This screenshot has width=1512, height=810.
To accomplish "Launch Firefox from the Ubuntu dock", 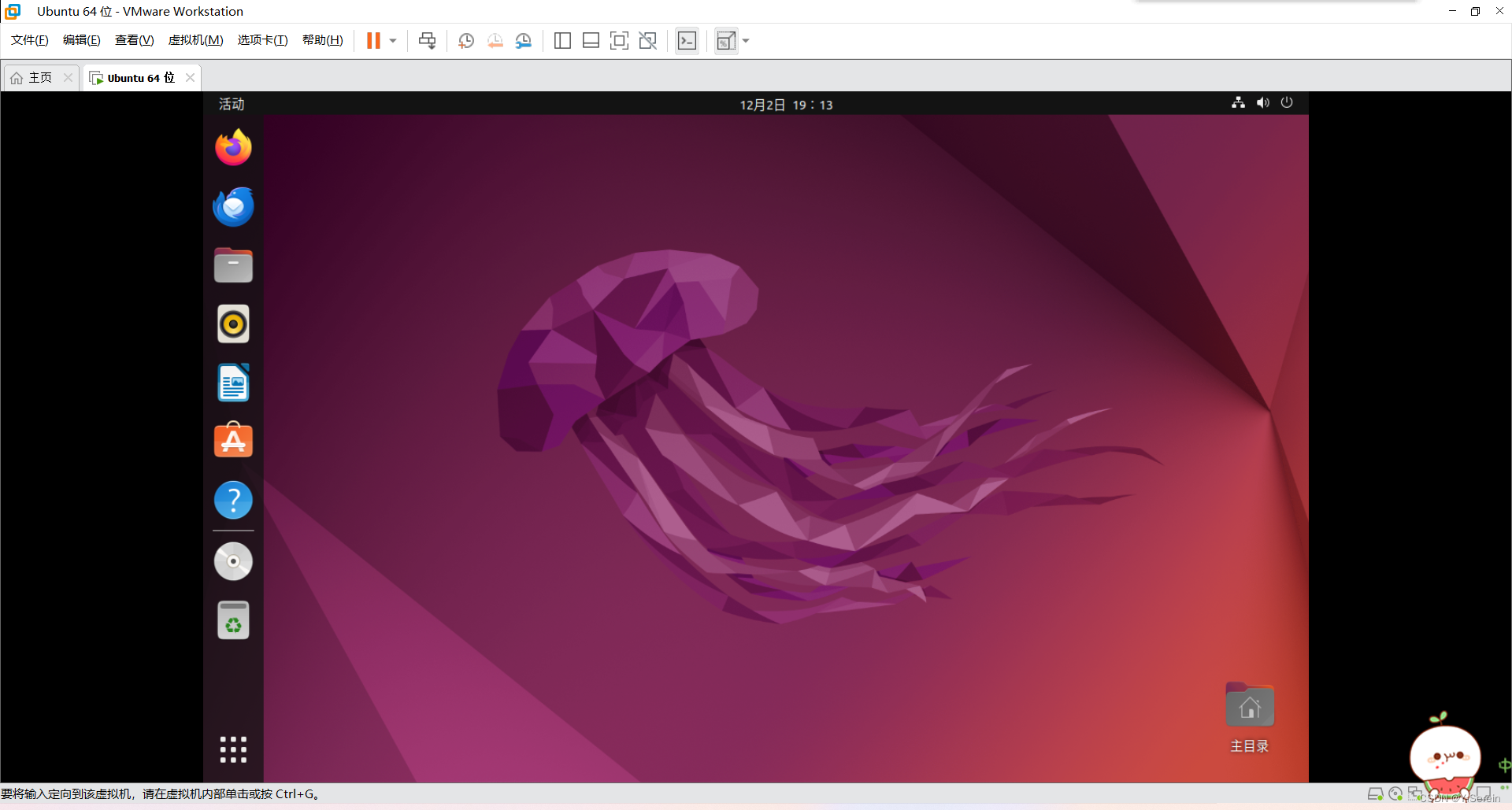I will 232,147.
